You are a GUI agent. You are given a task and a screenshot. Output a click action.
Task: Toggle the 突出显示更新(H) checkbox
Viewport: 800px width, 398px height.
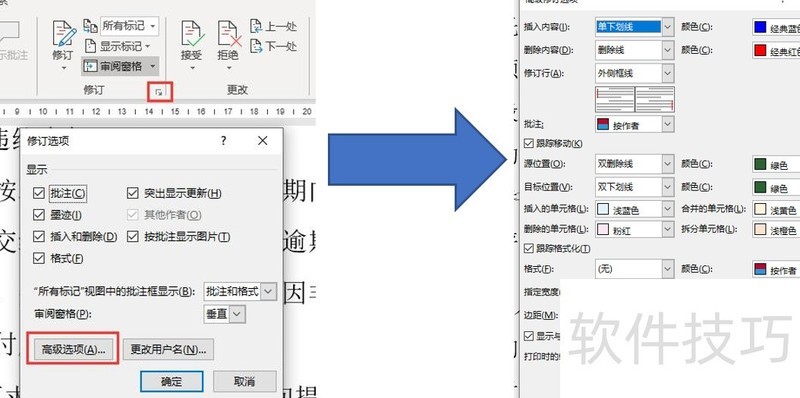coord(133,193)
